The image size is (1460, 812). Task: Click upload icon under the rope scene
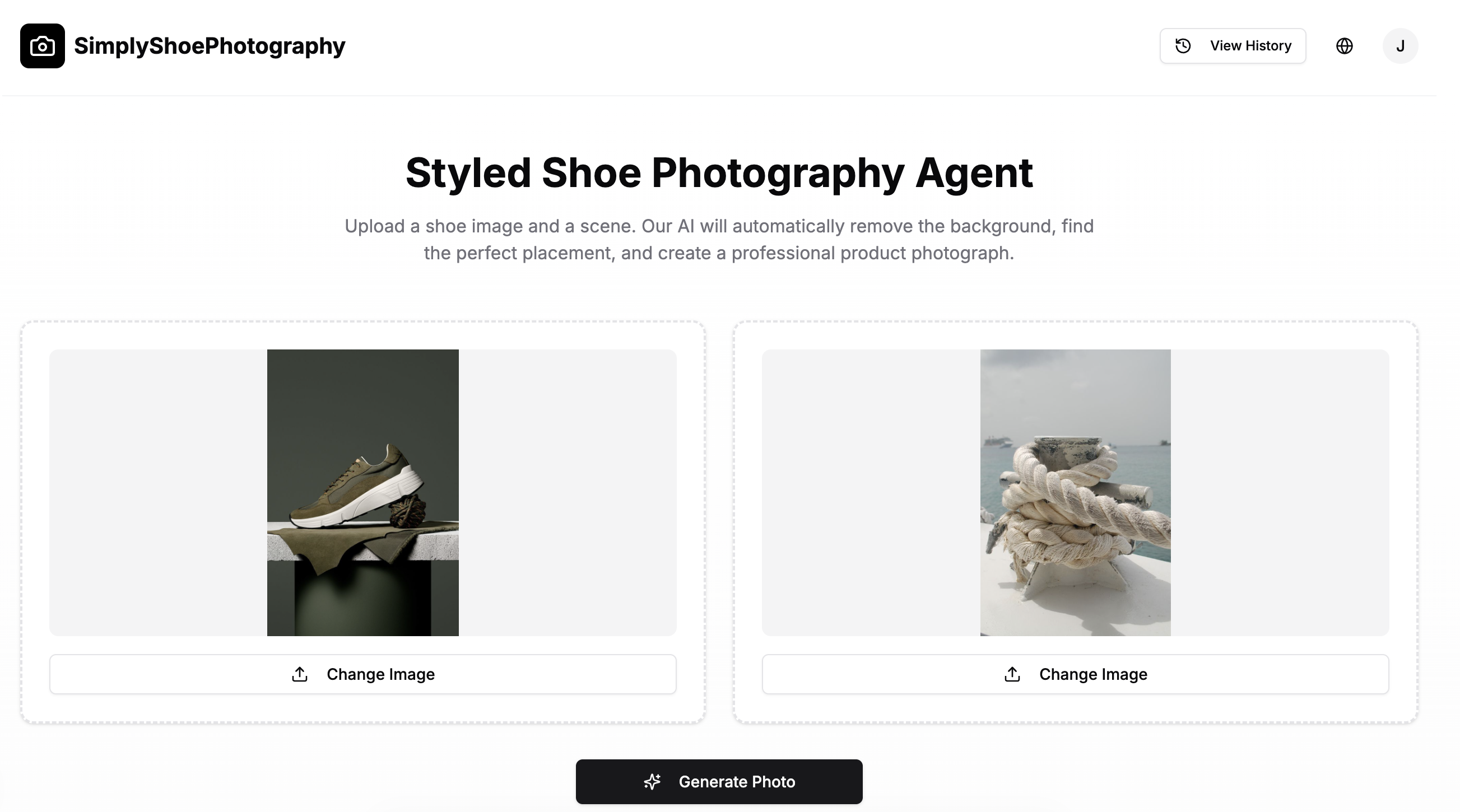[1012, 674]
